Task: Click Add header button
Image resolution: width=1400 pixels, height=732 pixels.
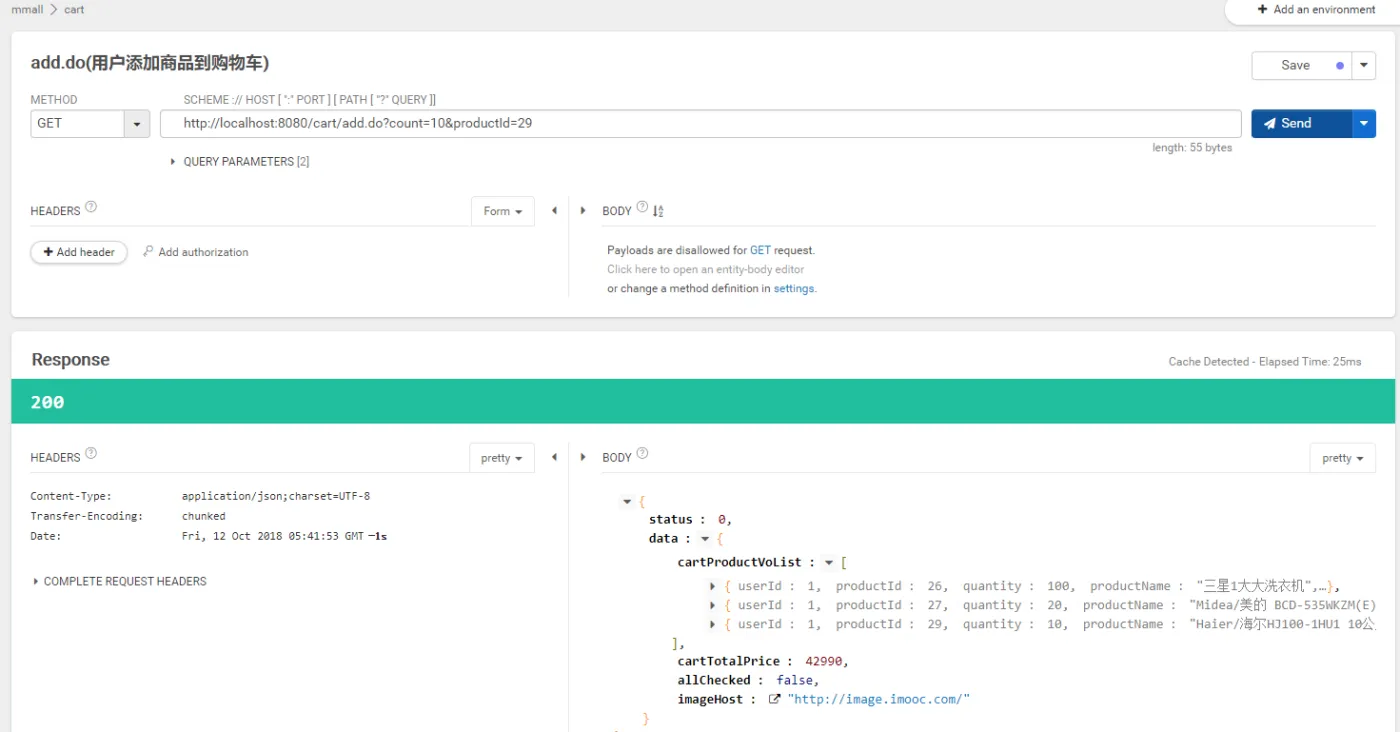Action: (x=79, y=252)
